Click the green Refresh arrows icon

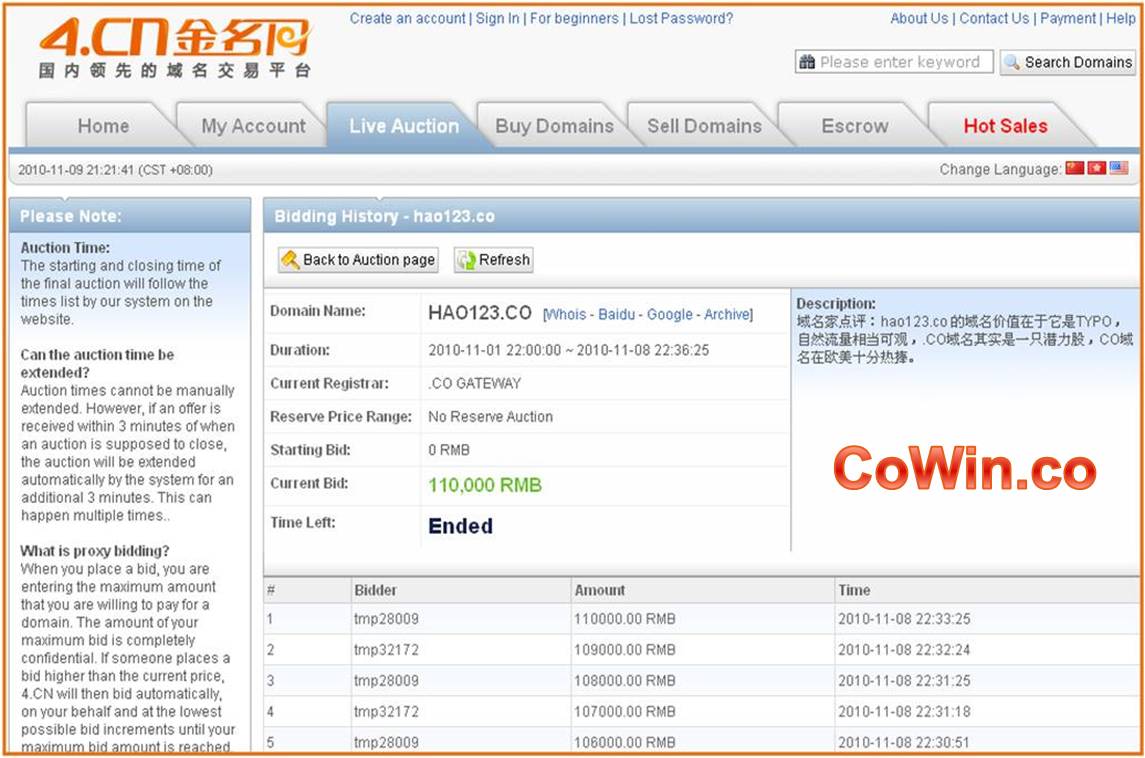tap(466, 260)
